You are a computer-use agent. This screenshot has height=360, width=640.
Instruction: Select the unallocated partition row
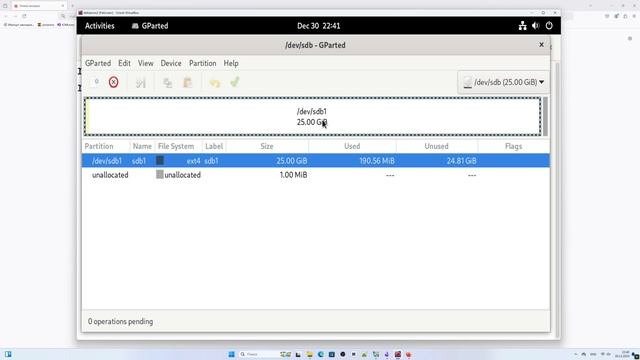[x=316, y=175]
